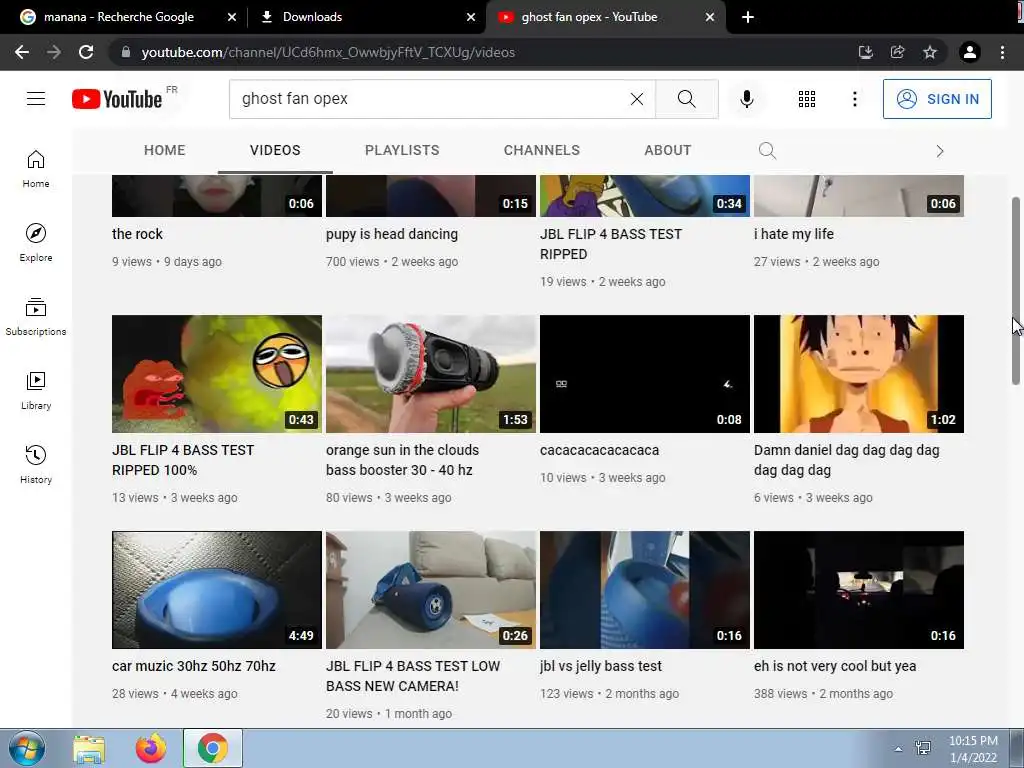
Task: Start voice search with microphone icon
Action: pos(746,99)
